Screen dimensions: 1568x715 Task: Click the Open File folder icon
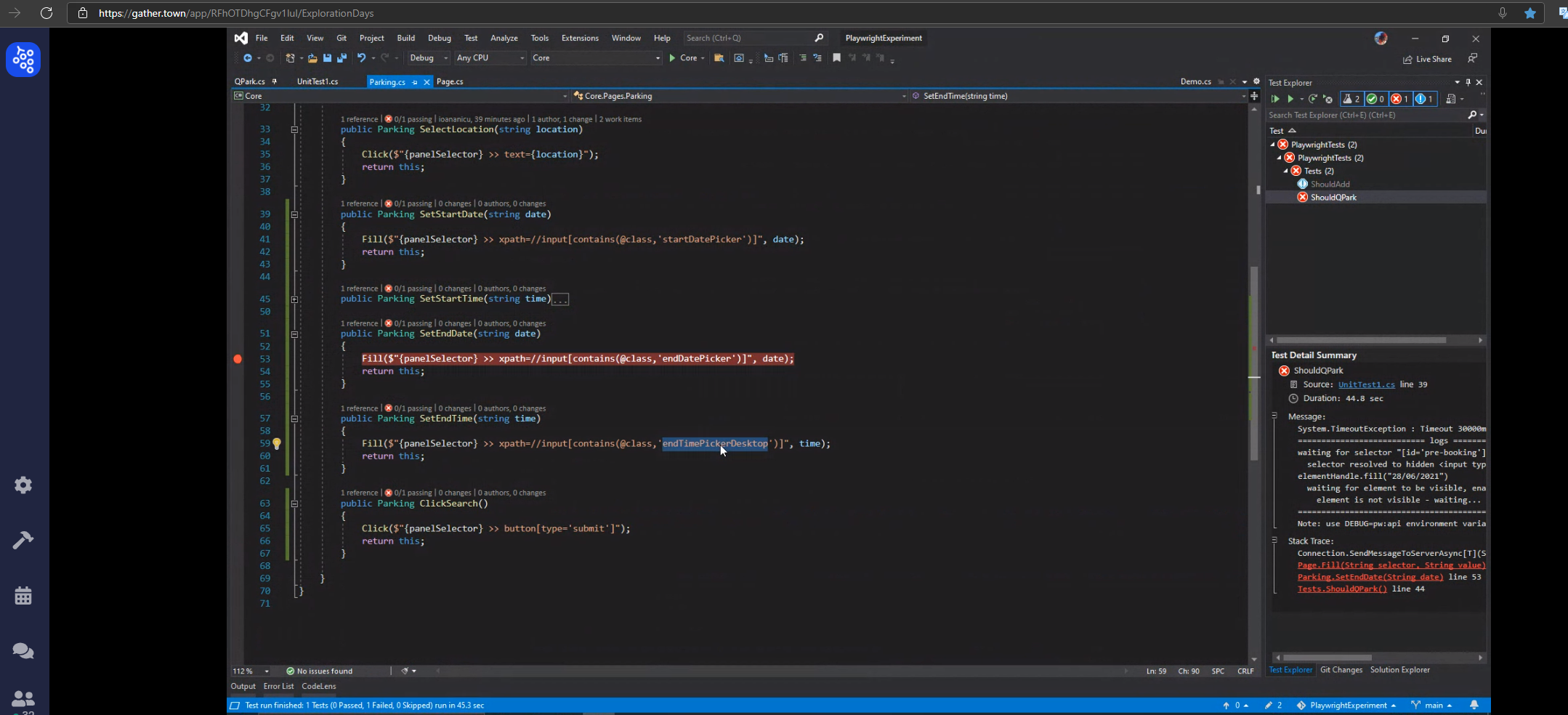pos(312,58)
